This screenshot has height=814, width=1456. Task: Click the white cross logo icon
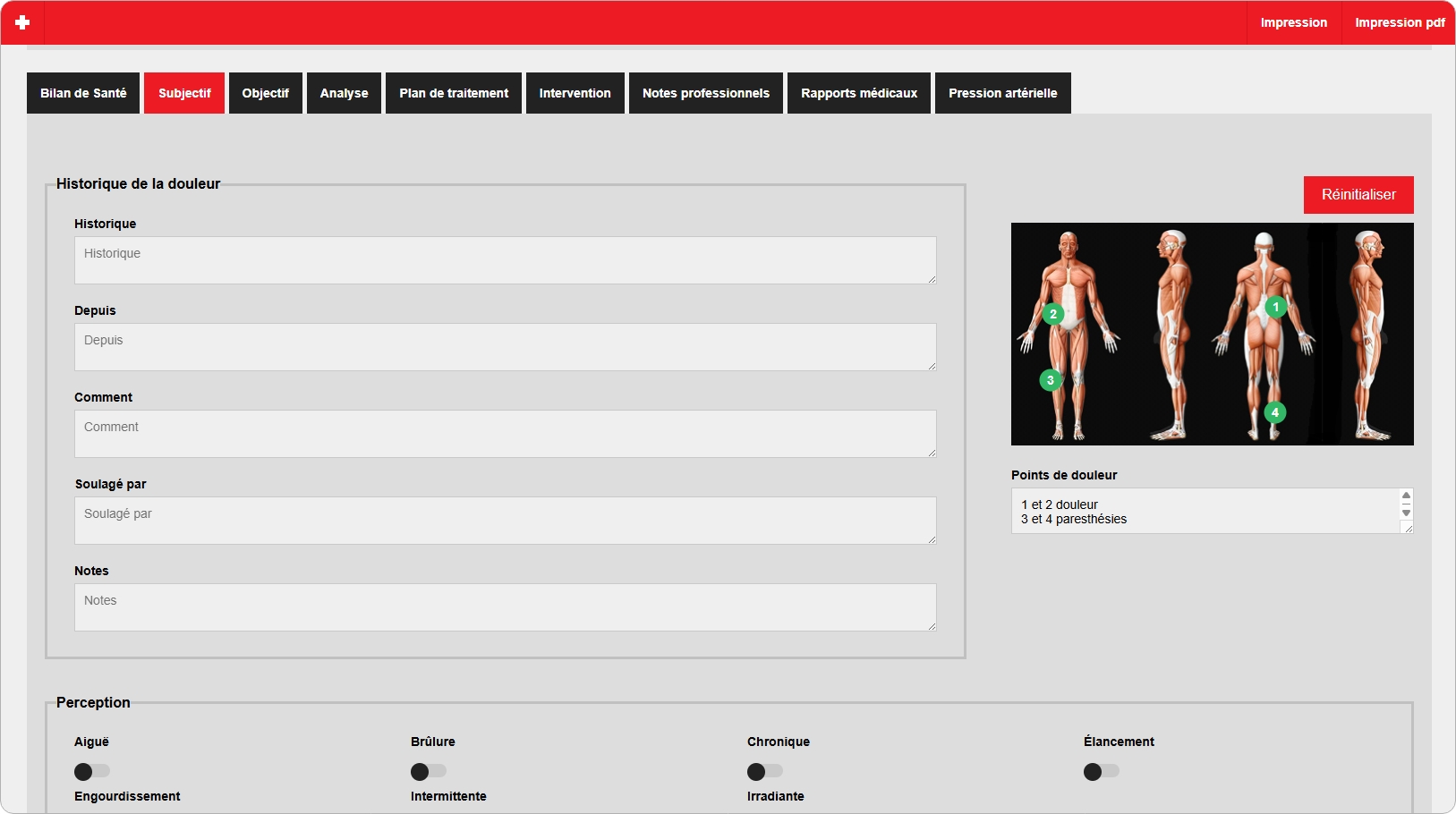point(22,22)
